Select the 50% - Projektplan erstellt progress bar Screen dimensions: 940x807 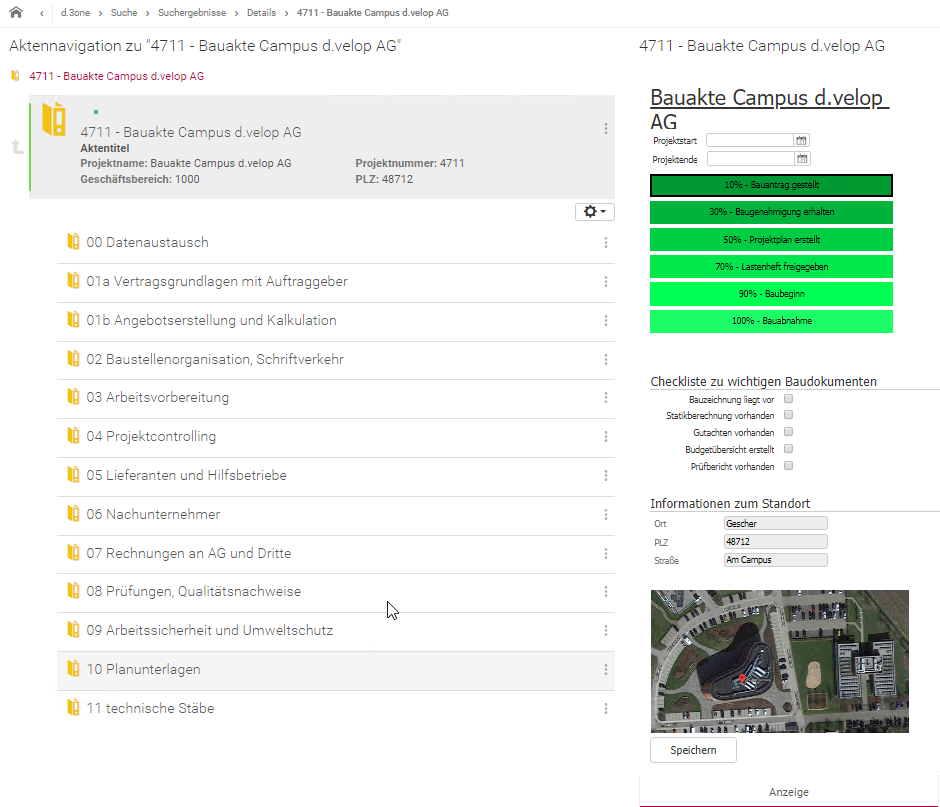point(772,239)
